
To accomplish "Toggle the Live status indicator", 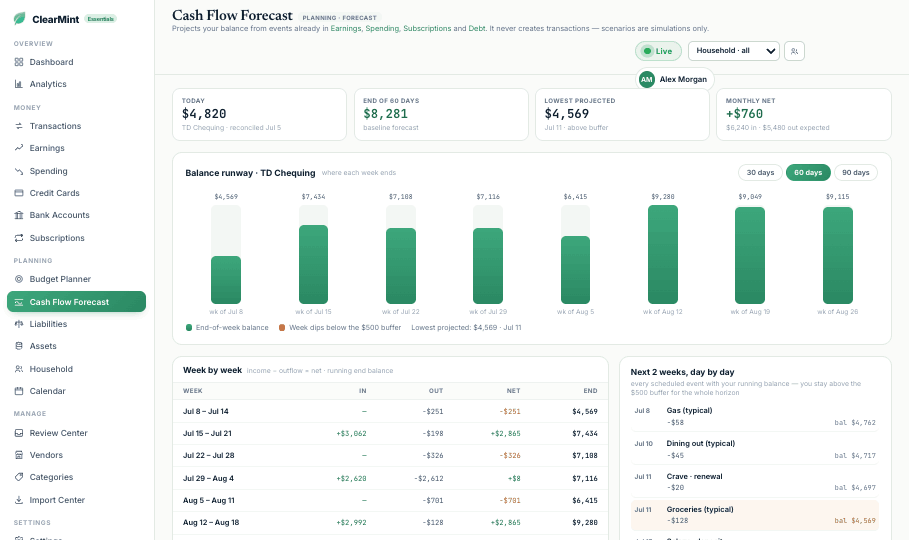I will pos(658,51).
